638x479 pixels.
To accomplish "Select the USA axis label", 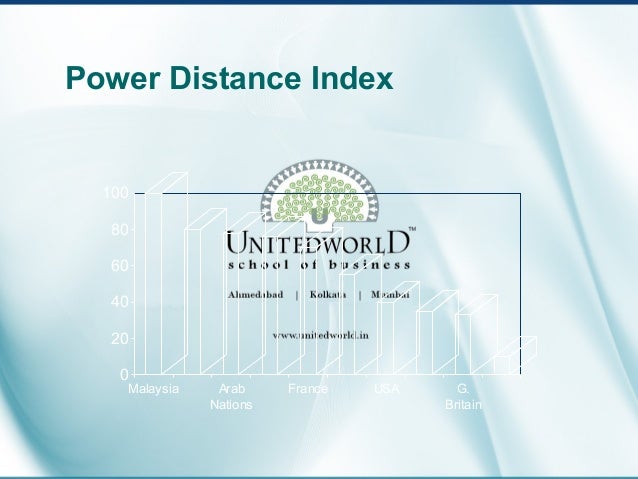I will 387,389.
